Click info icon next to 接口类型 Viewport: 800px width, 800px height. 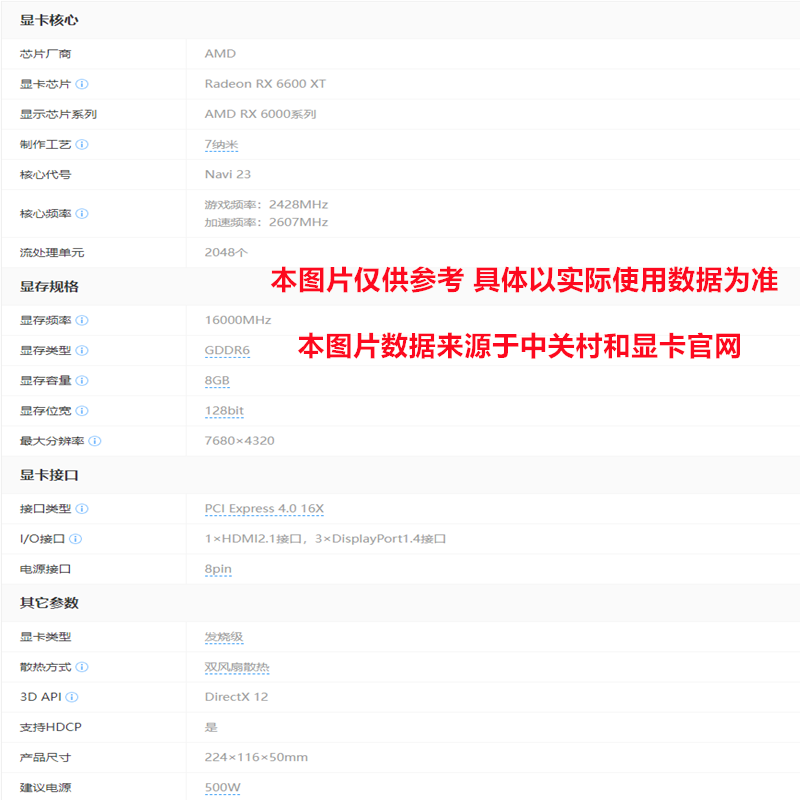pyautogui.click(x=82, y=509)
